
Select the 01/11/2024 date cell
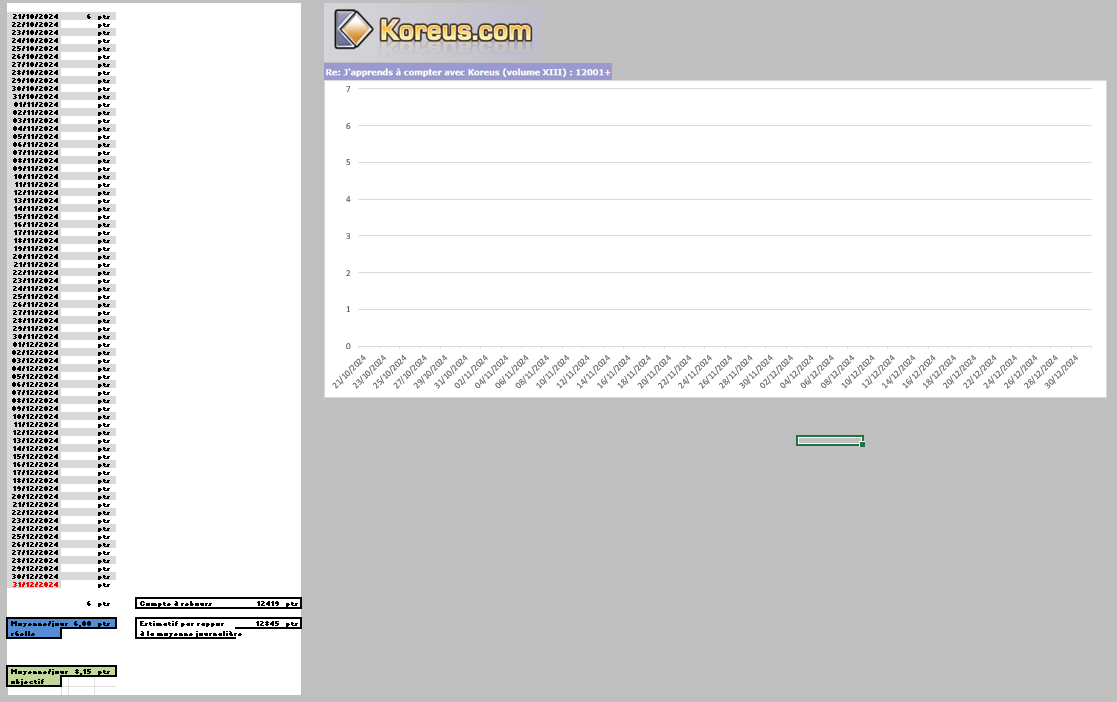(35, 105)
